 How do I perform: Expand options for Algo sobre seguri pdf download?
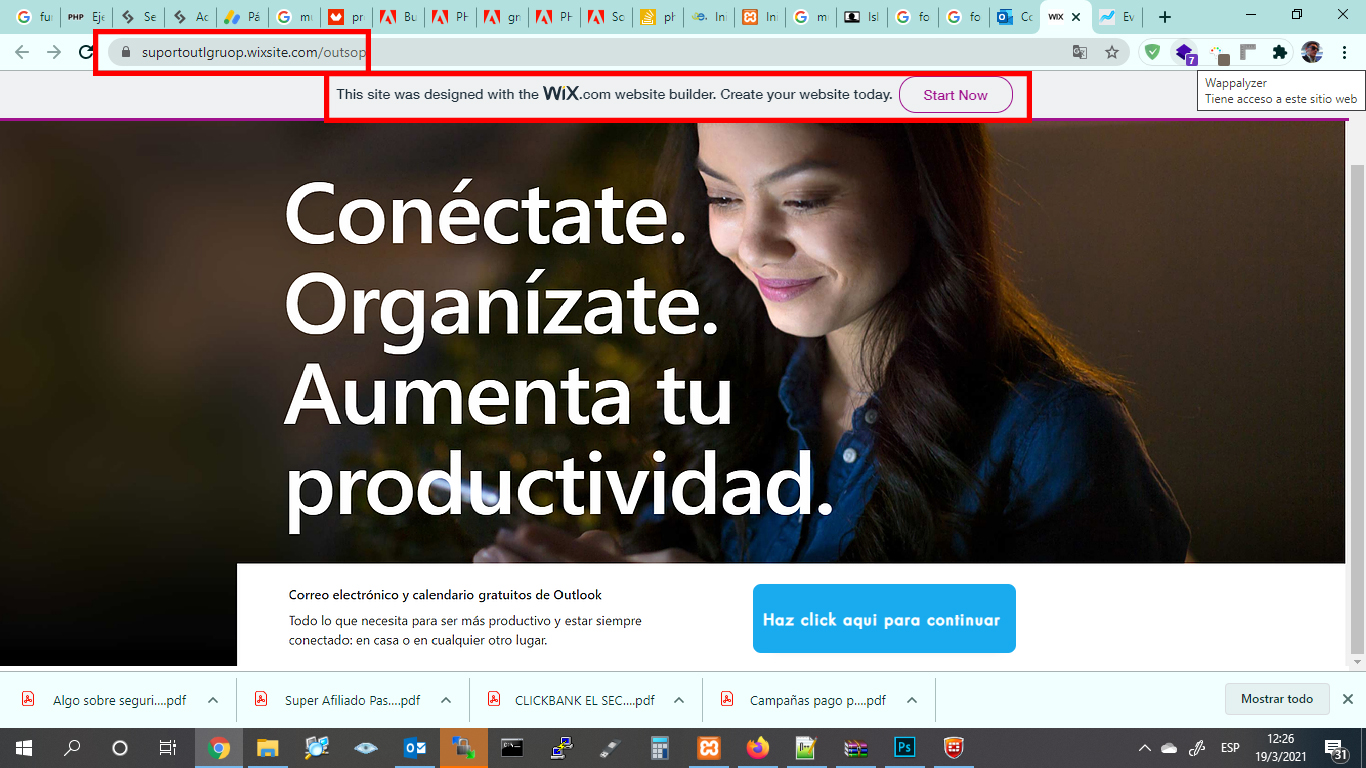point(213,700)
